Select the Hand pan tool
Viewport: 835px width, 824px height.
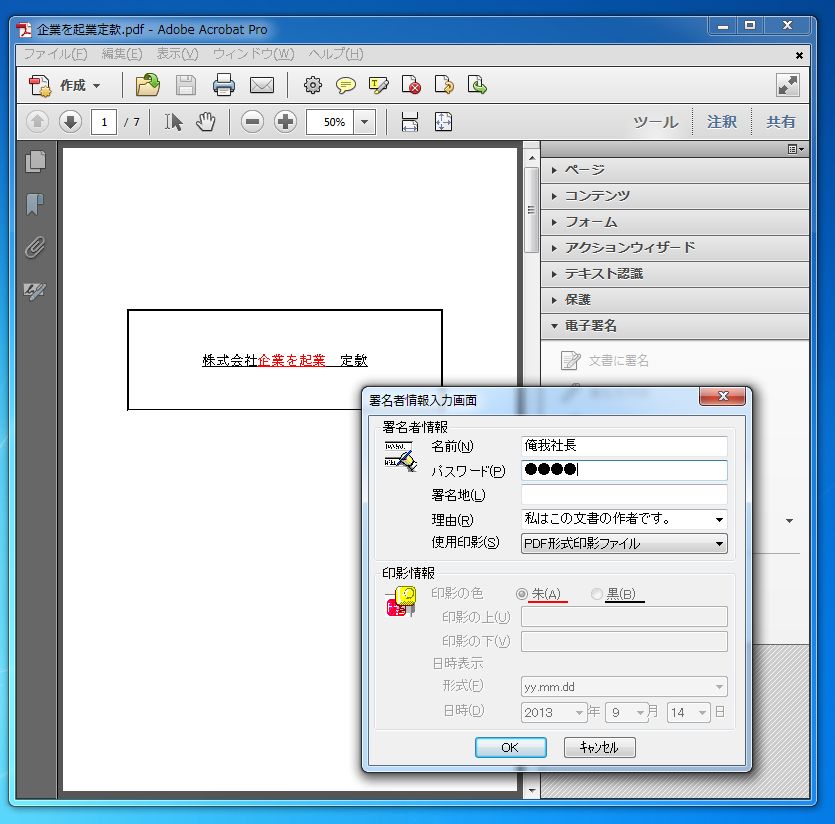(x=206, y=122)
